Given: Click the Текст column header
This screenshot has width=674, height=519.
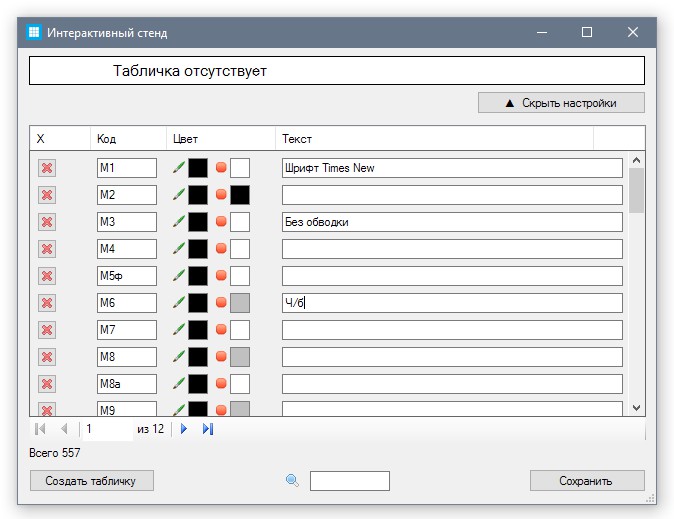Looking at the screenshot, I should (x=434, y=138).
